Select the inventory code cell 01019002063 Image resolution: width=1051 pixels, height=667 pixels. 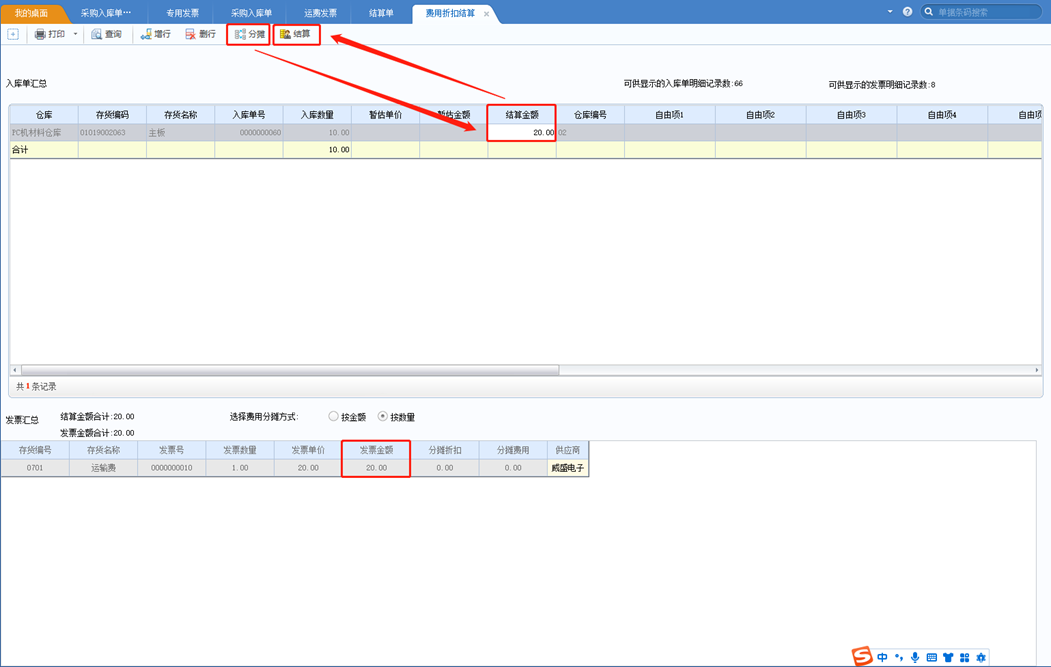[112, 132]
